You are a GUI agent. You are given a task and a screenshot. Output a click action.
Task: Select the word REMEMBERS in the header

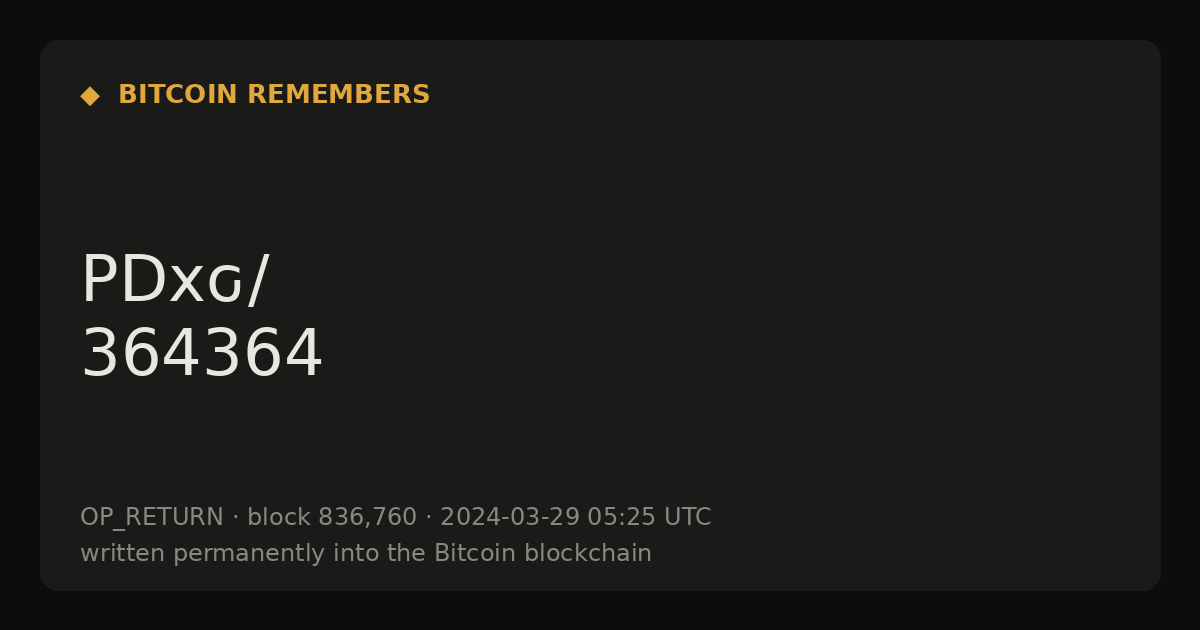point(338,95)
